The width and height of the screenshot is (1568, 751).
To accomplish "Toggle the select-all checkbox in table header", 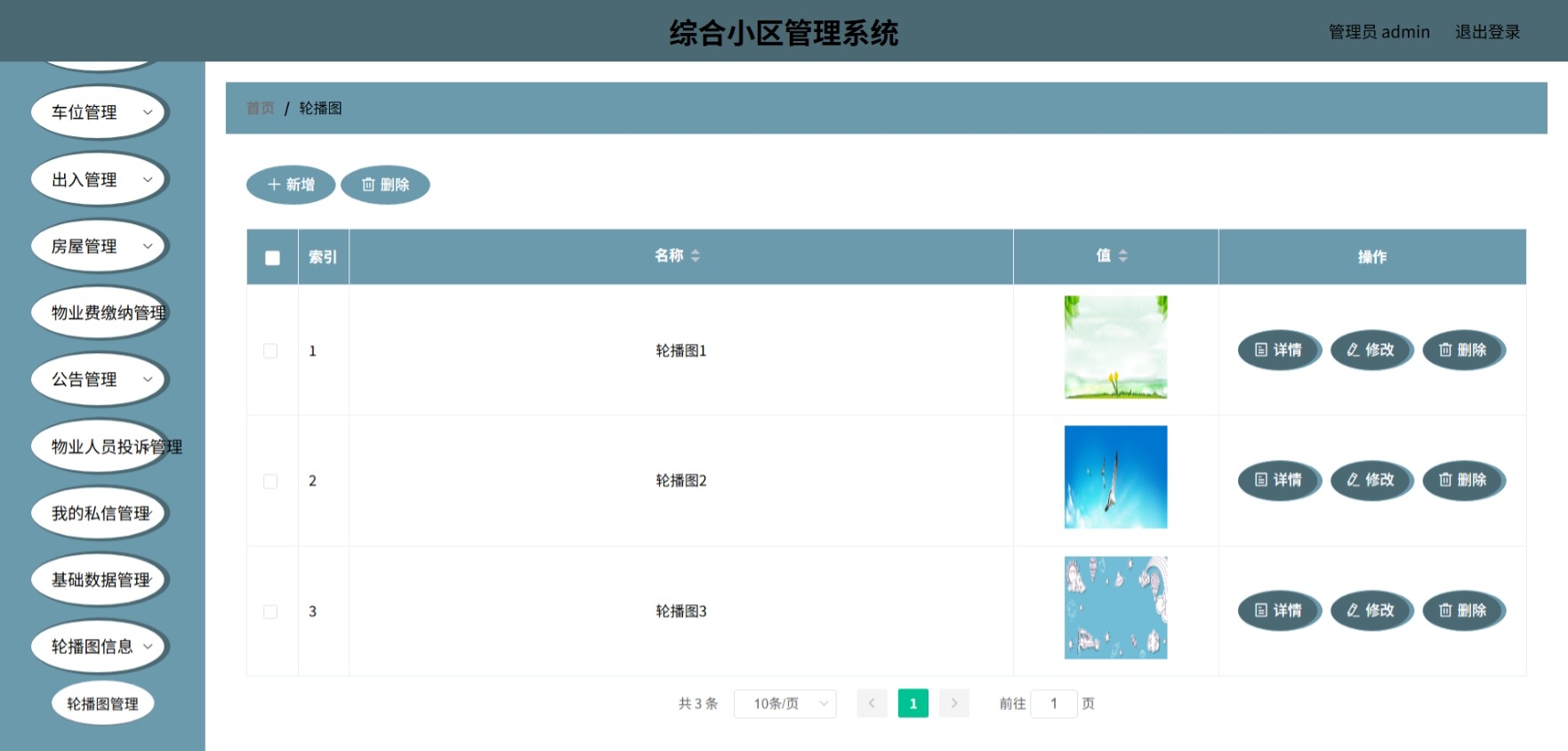I will (x=272, y=258).
